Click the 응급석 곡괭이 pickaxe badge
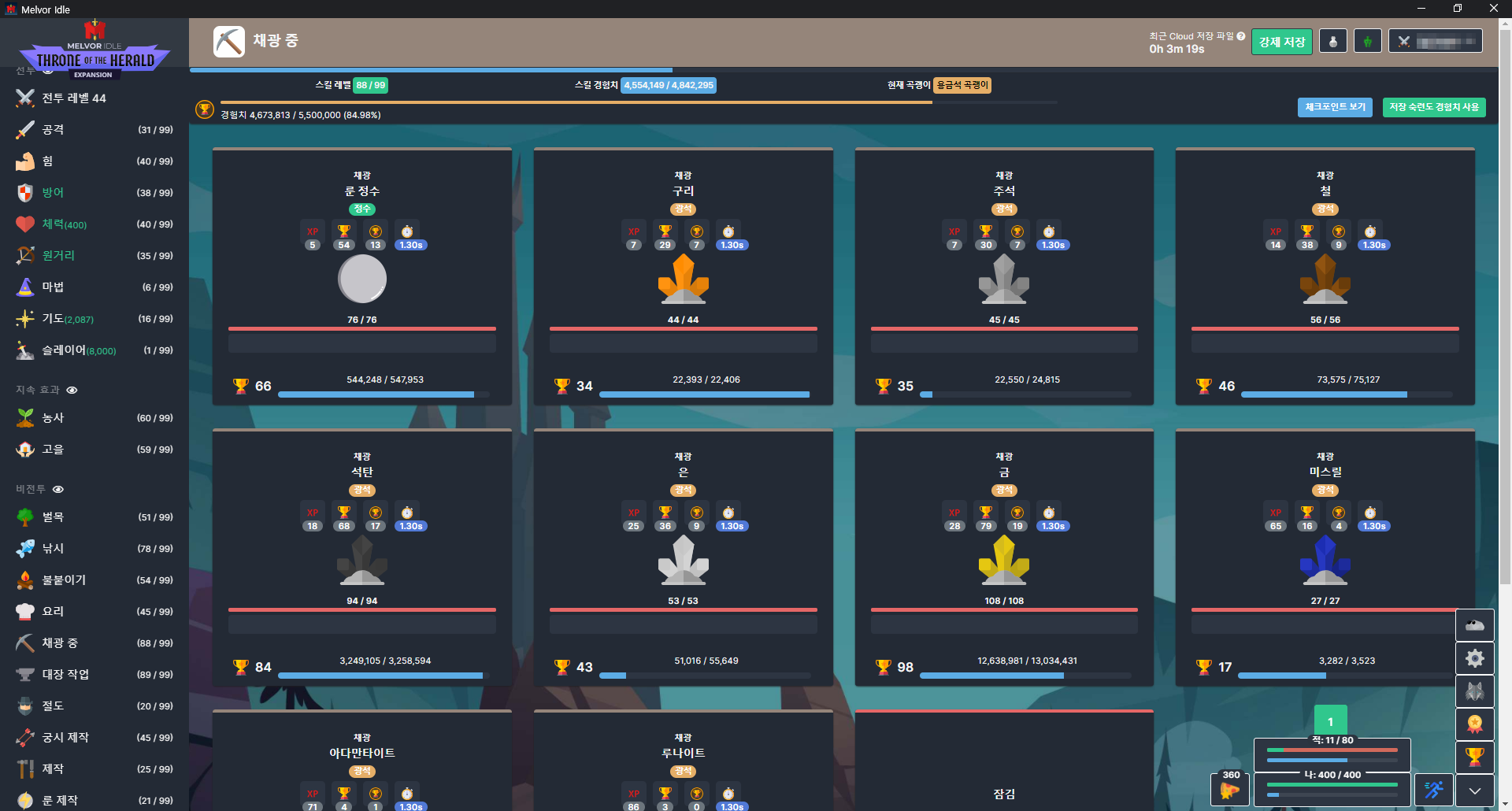This screenshot has width=1512, height=811. pos(962,85)
